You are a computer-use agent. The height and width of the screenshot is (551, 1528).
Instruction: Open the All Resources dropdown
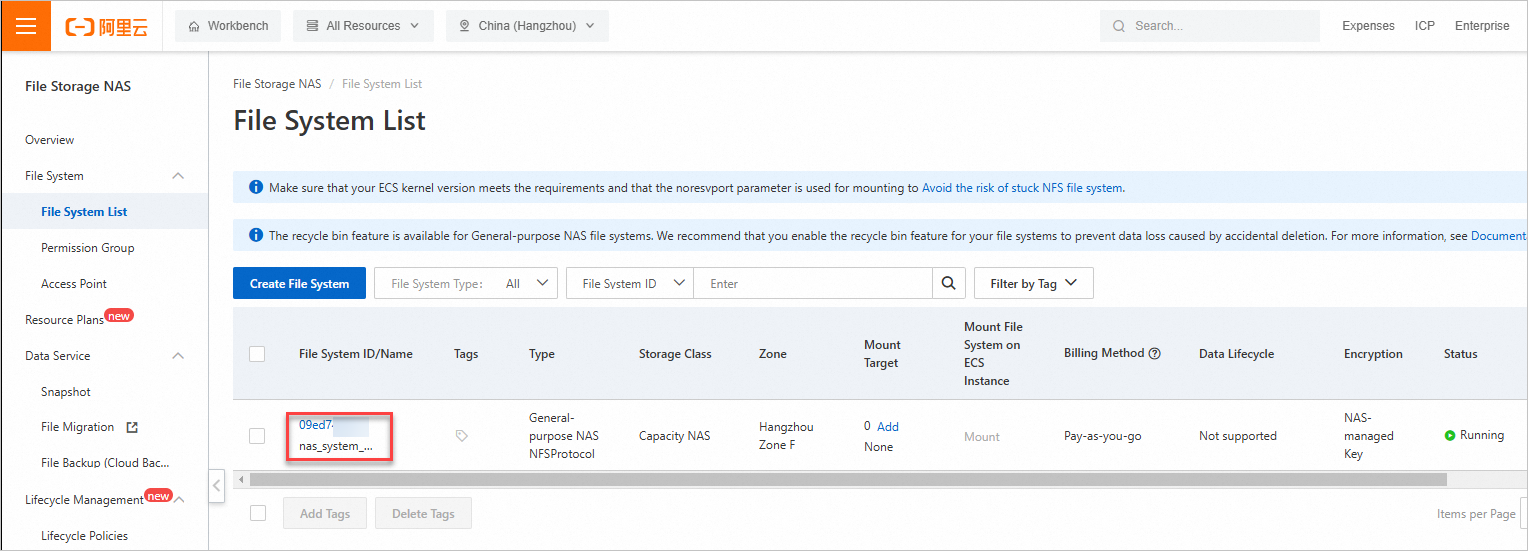tap(363, 26)
